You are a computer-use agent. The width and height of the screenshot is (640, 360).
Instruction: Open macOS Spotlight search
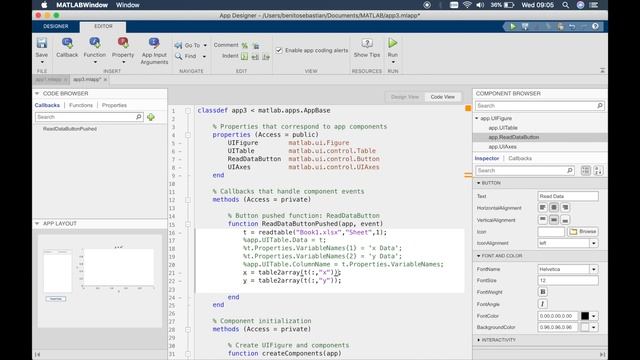coord(565,5)
